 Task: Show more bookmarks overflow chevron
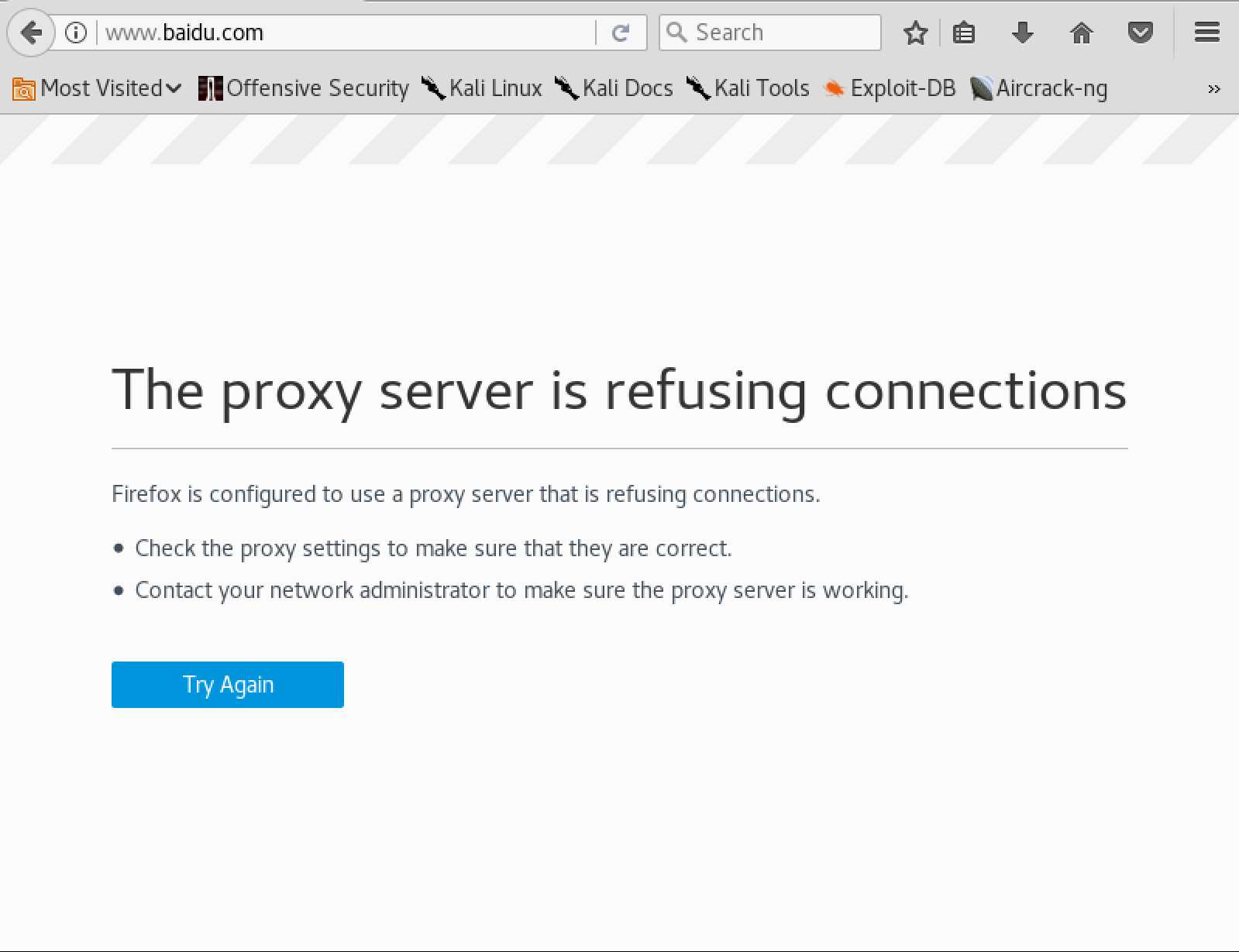(1213, 89)
